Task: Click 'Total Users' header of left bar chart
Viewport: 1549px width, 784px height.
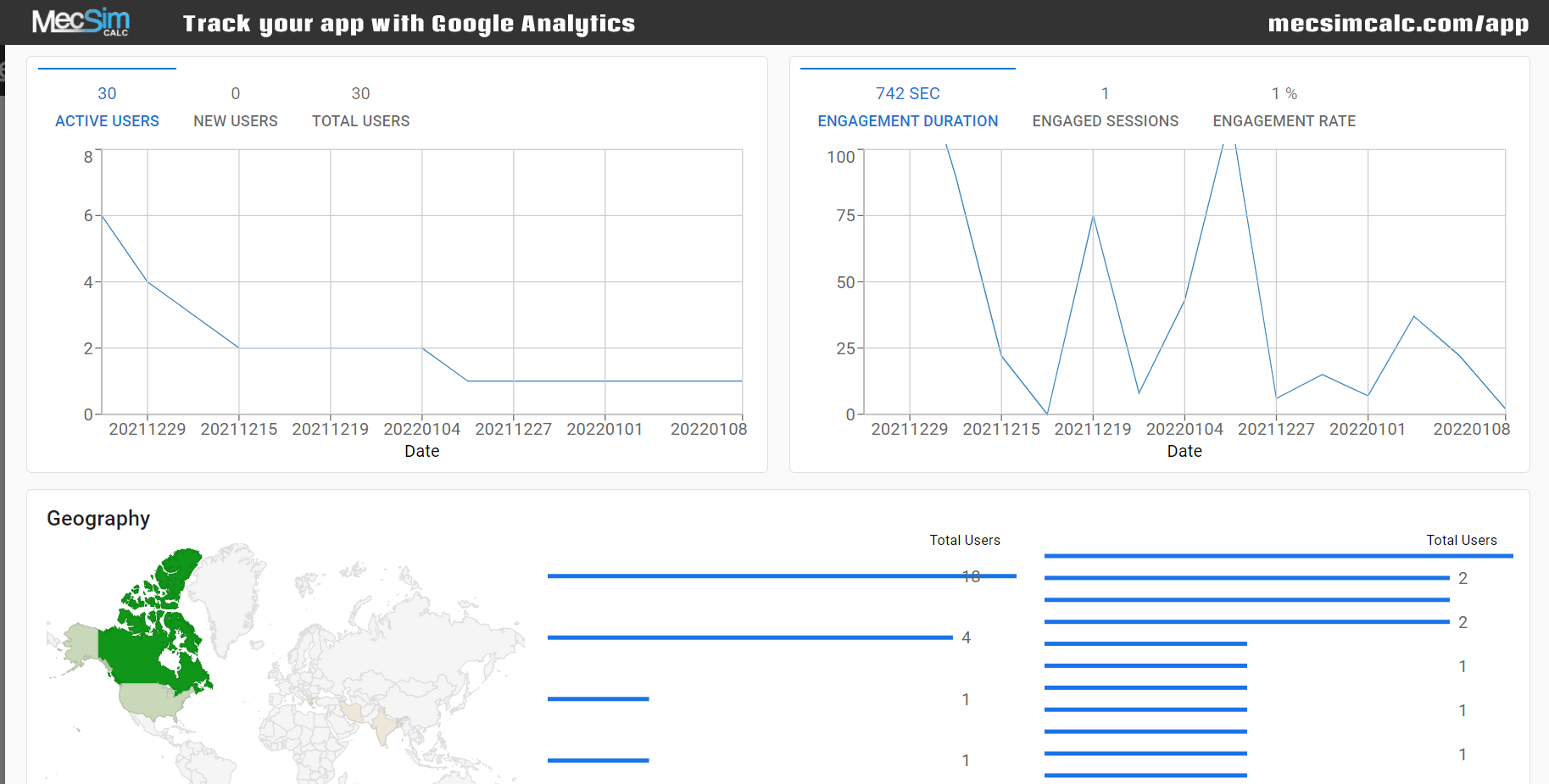Action: click(x=965, y=540)
